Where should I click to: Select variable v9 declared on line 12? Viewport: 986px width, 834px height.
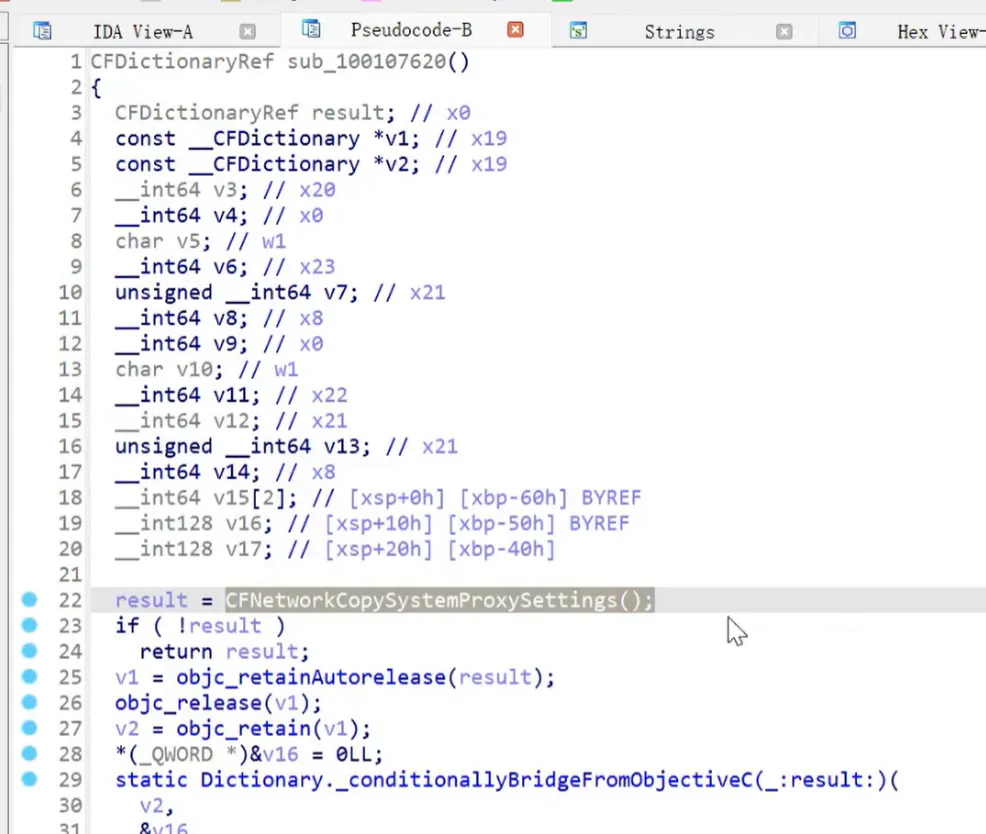226,344
